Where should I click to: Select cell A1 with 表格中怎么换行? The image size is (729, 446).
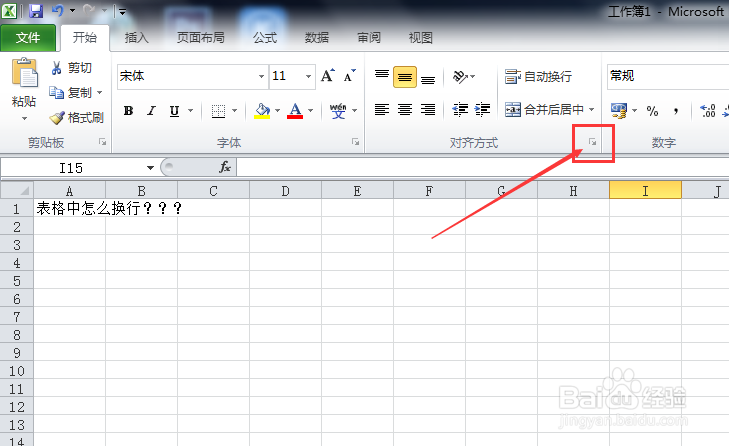point(69,208)
